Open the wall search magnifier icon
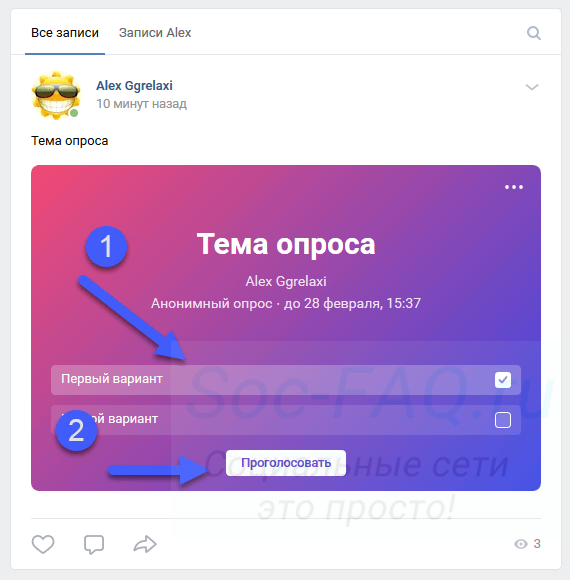 tap(534, 33)
